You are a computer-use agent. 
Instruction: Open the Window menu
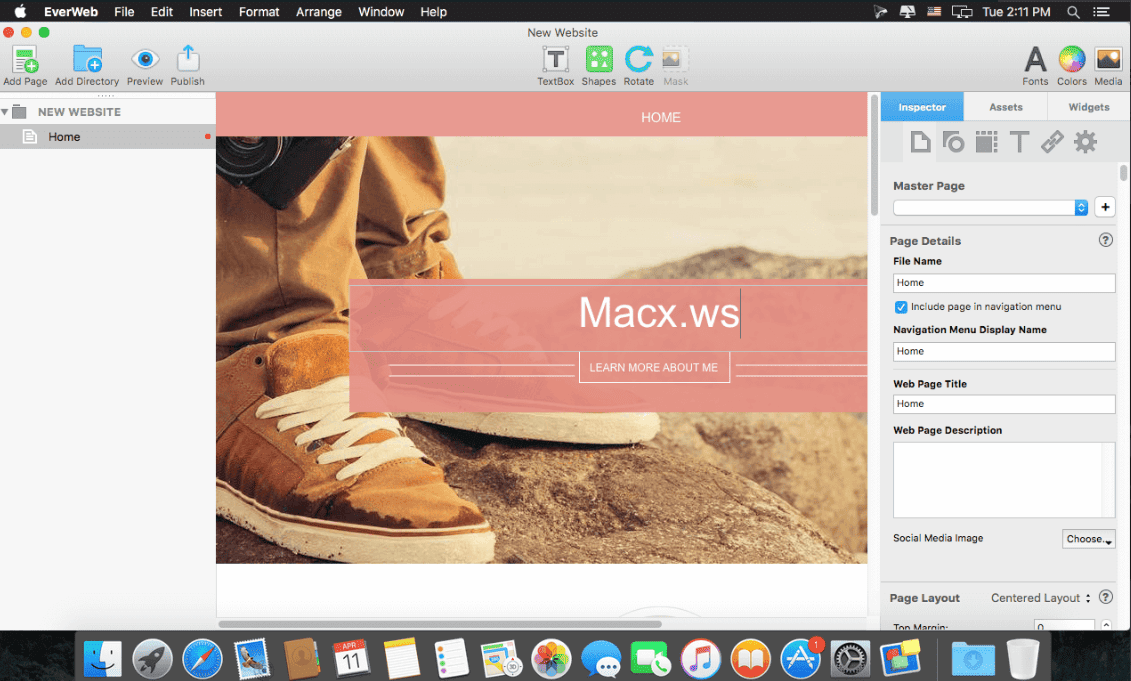point(381,12)
